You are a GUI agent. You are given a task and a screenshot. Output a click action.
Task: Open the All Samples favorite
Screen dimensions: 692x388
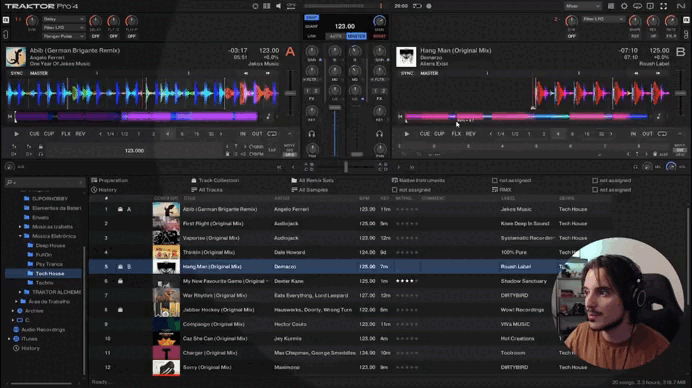pyautogui.click(x=310, y=190)
